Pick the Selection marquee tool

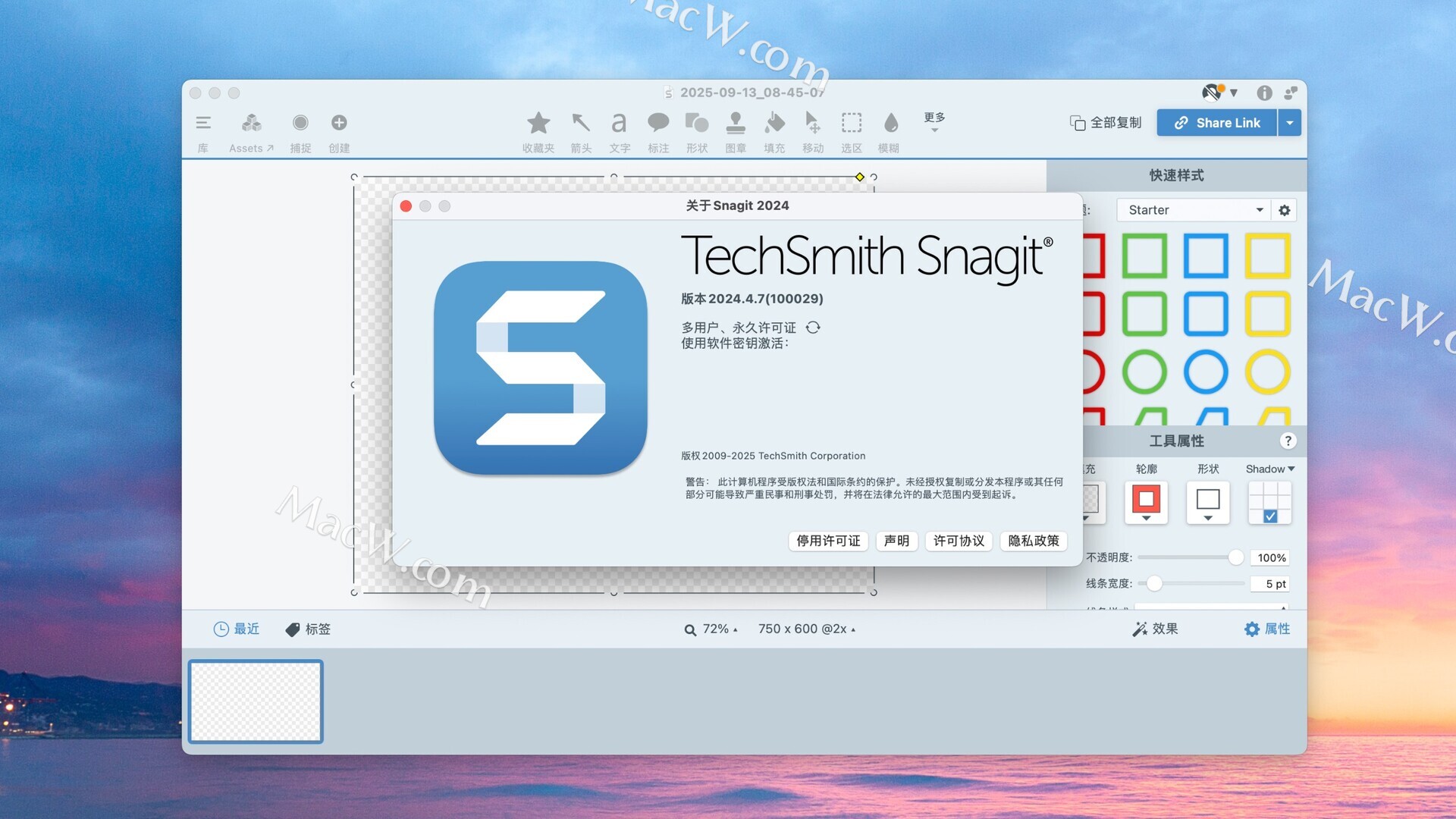(851, 123)
